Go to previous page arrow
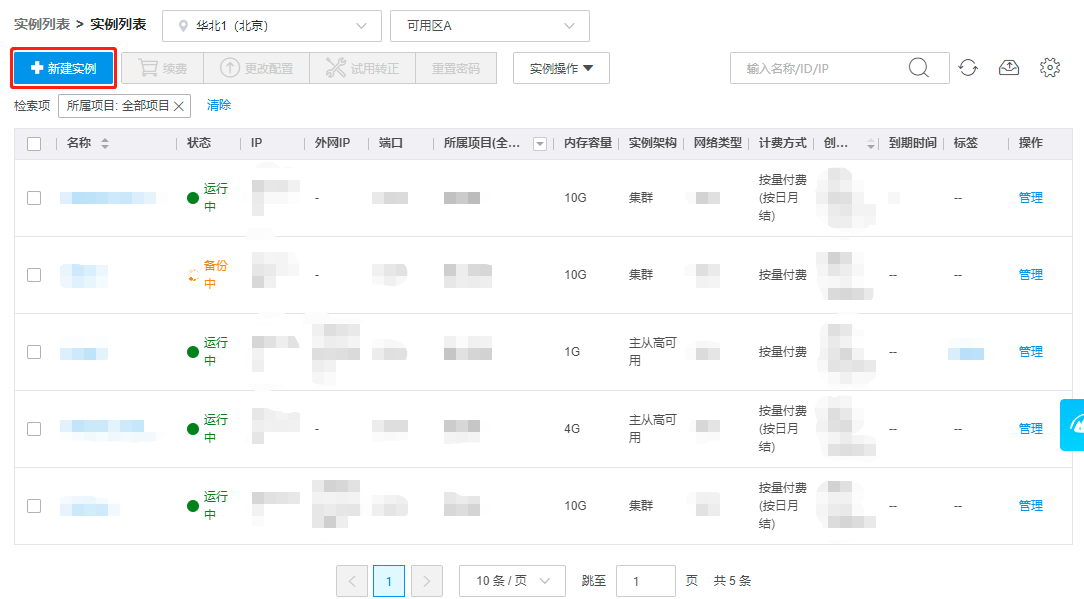The height and width of the screenshot is (599, 1084). click(x=352, y=581)
